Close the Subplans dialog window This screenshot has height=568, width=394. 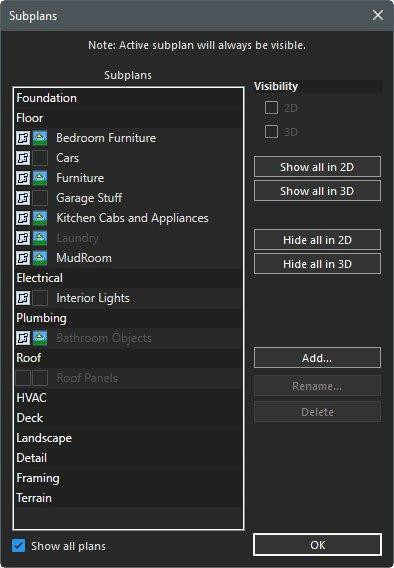(378, 15)
